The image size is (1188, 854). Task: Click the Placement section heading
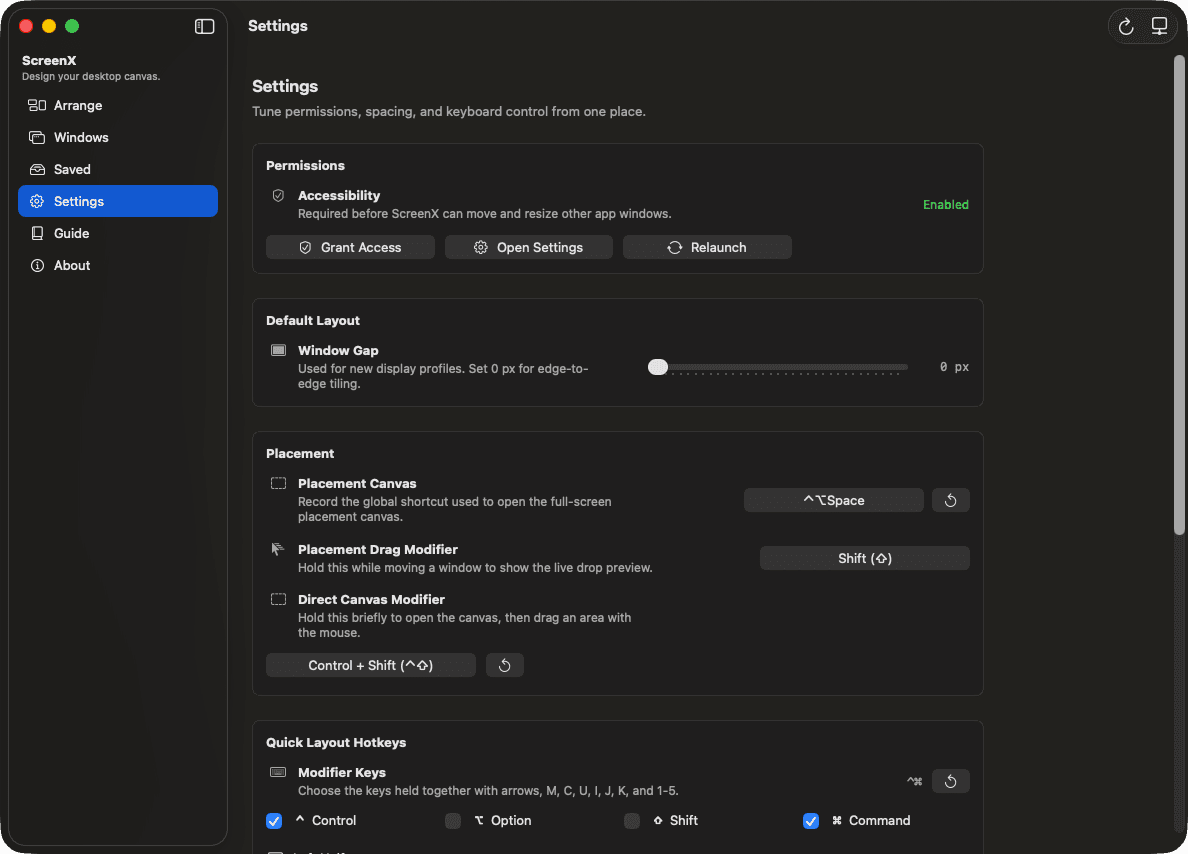point(300,453)
